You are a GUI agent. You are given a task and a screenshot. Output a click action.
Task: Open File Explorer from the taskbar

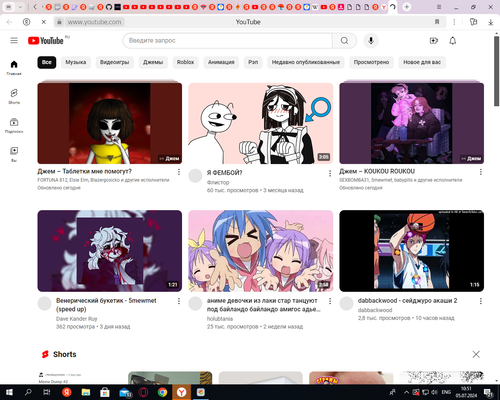click(86, 392)
